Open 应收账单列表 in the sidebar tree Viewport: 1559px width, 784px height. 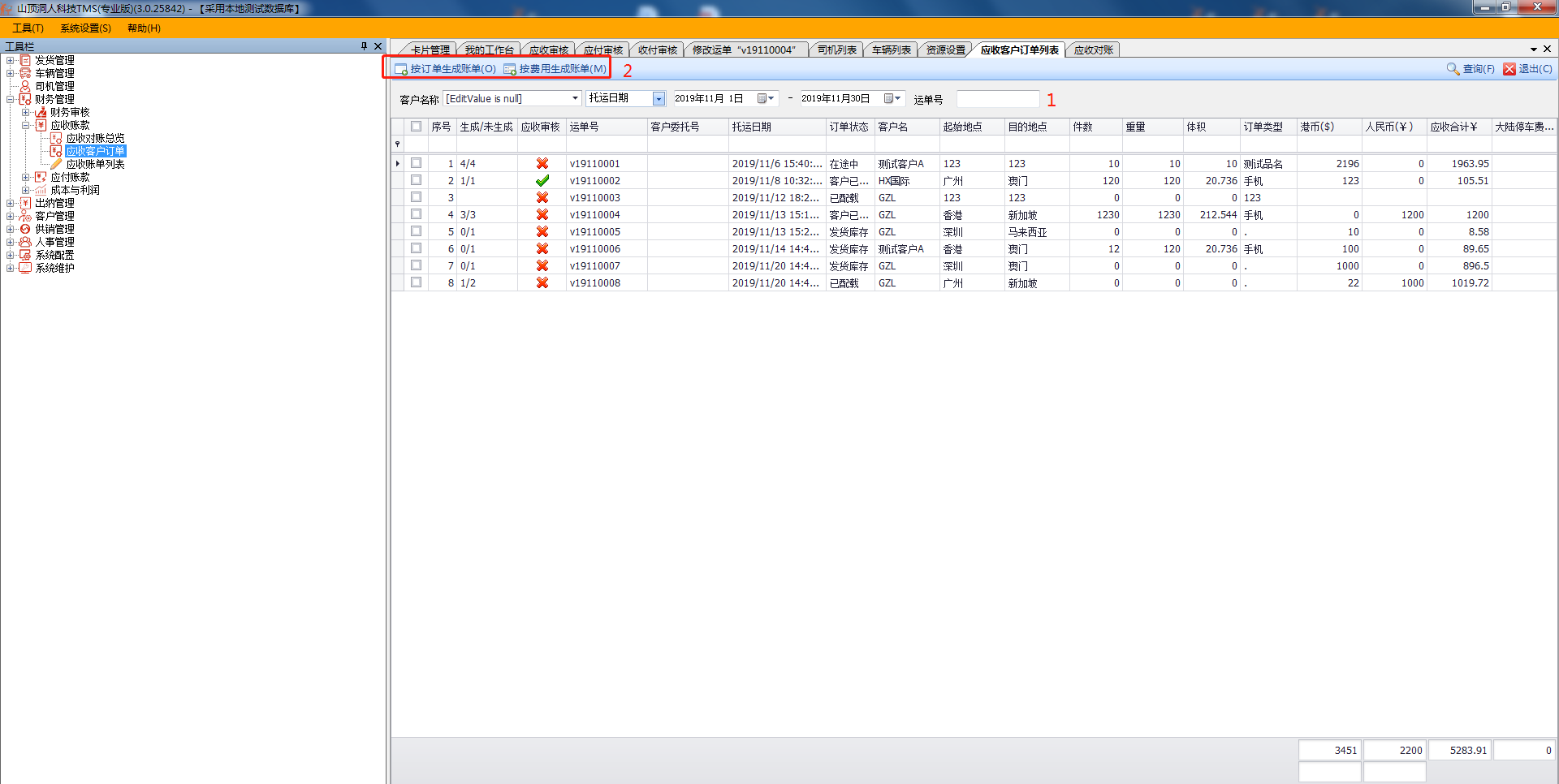(95, 164)
